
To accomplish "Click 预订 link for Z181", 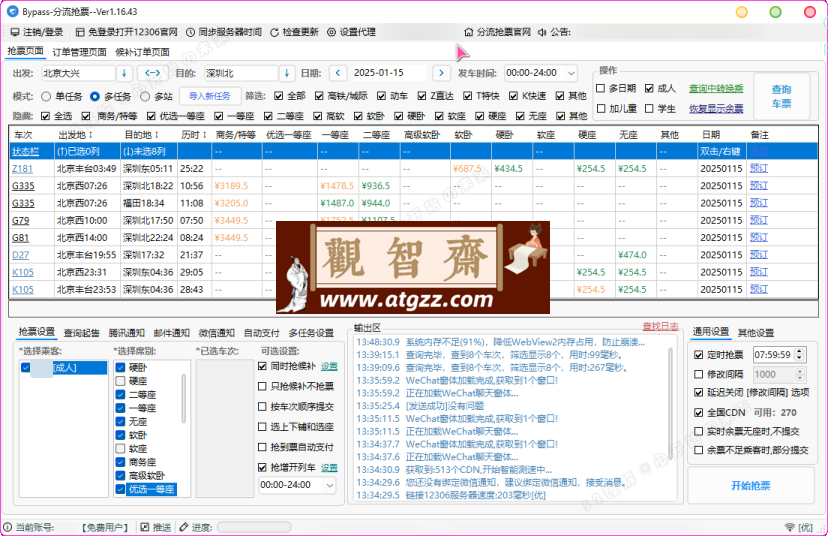I will [x=759, y=168].
